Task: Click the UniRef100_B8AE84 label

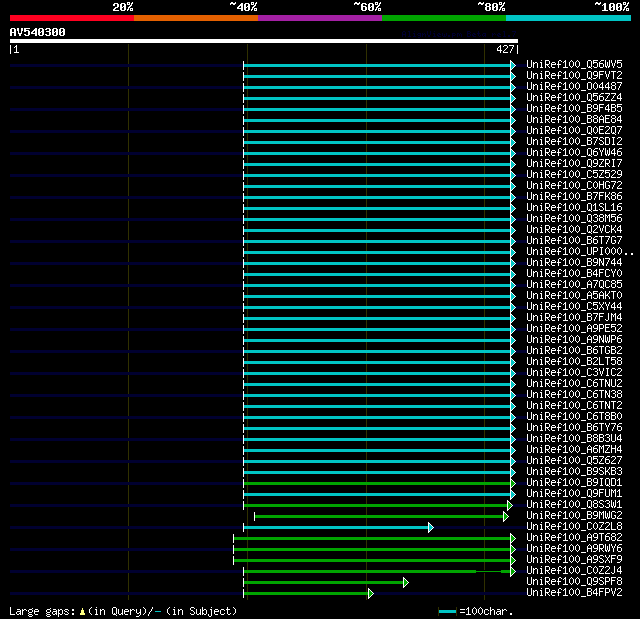Action: [x=574, y=120]
